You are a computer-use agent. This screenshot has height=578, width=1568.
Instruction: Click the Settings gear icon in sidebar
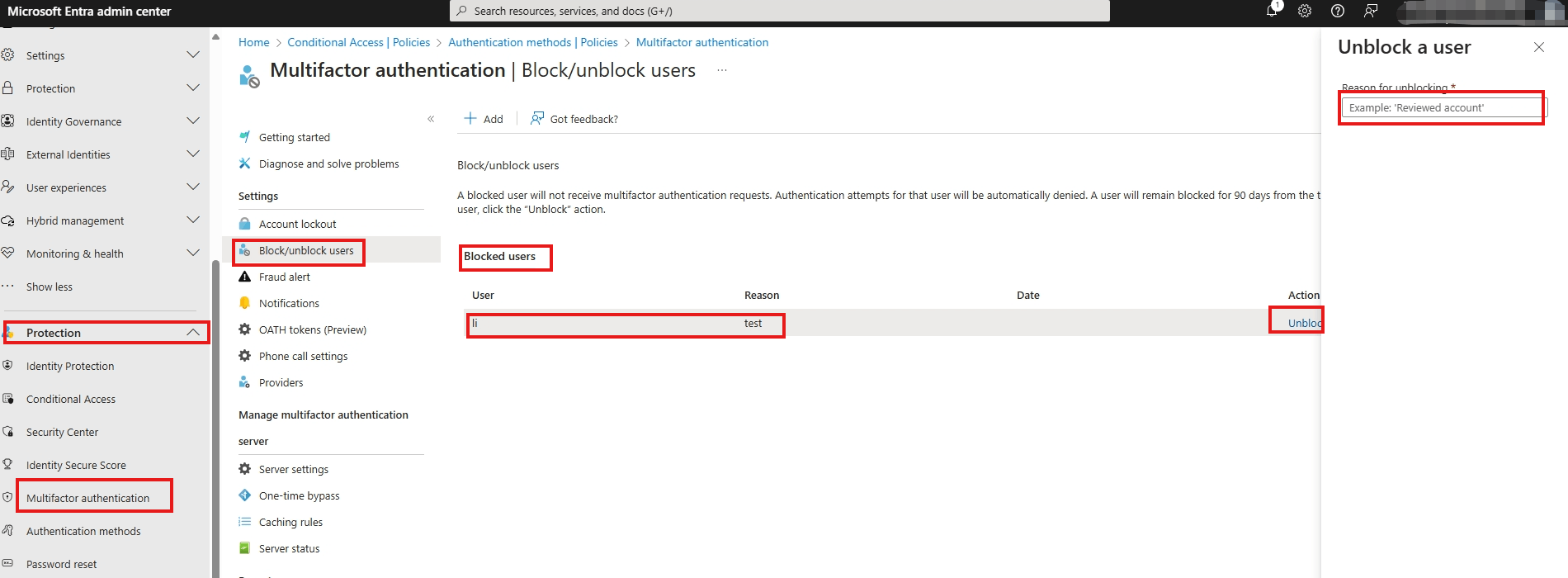coord(7,54)
